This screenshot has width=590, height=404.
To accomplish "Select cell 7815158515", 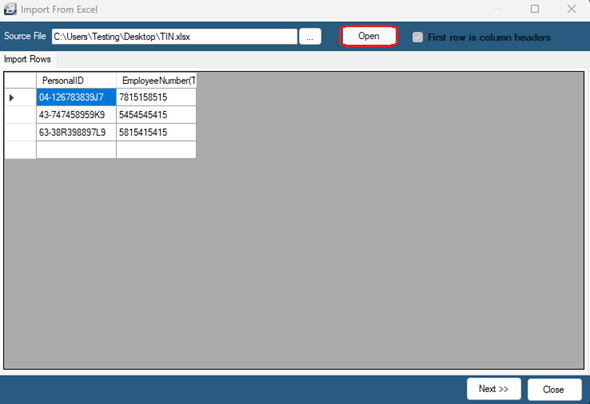I will [156, 97].
